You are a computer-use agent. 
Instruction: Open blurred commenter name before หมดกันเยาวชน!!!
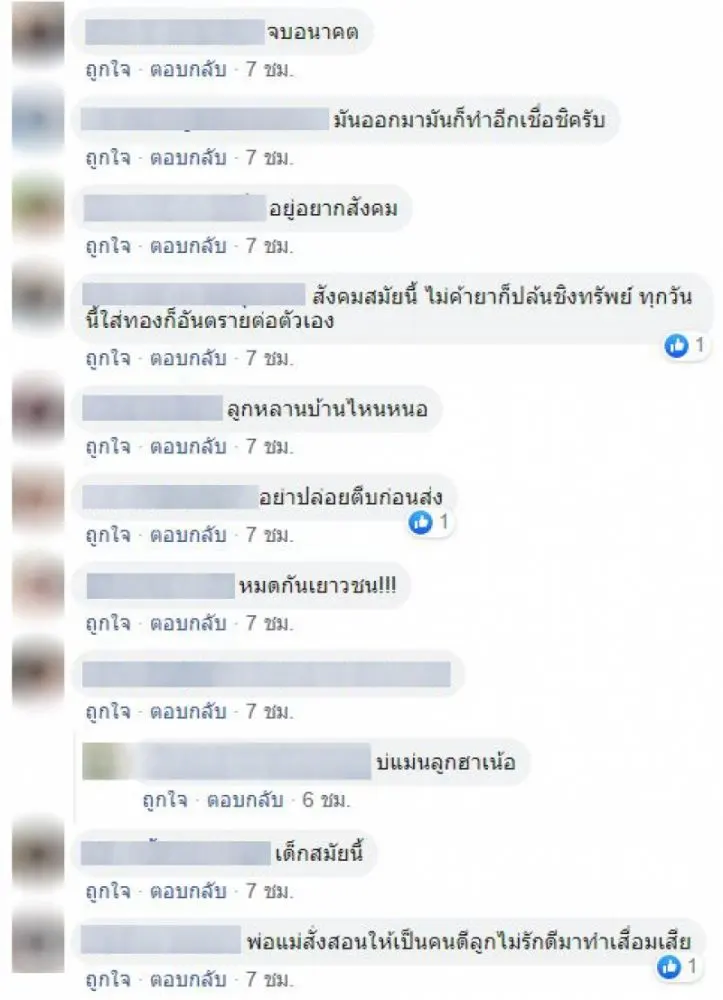point(160,586)
